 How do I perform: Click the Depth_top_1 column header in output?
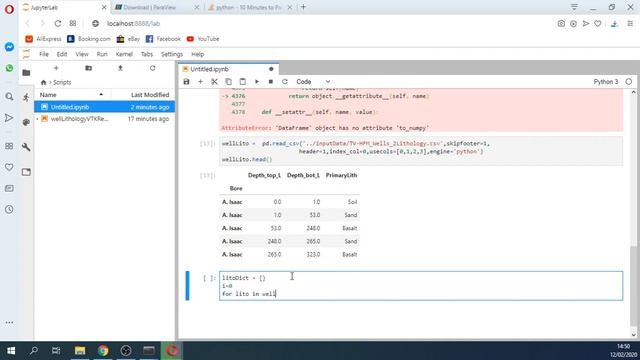[264, 175]
